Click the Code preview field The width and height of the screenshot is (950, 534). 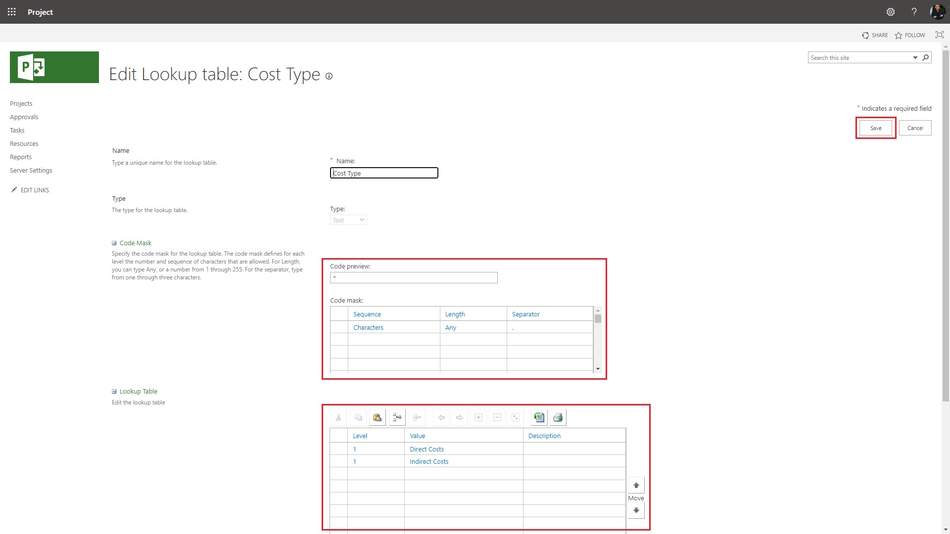pos(414,278)
